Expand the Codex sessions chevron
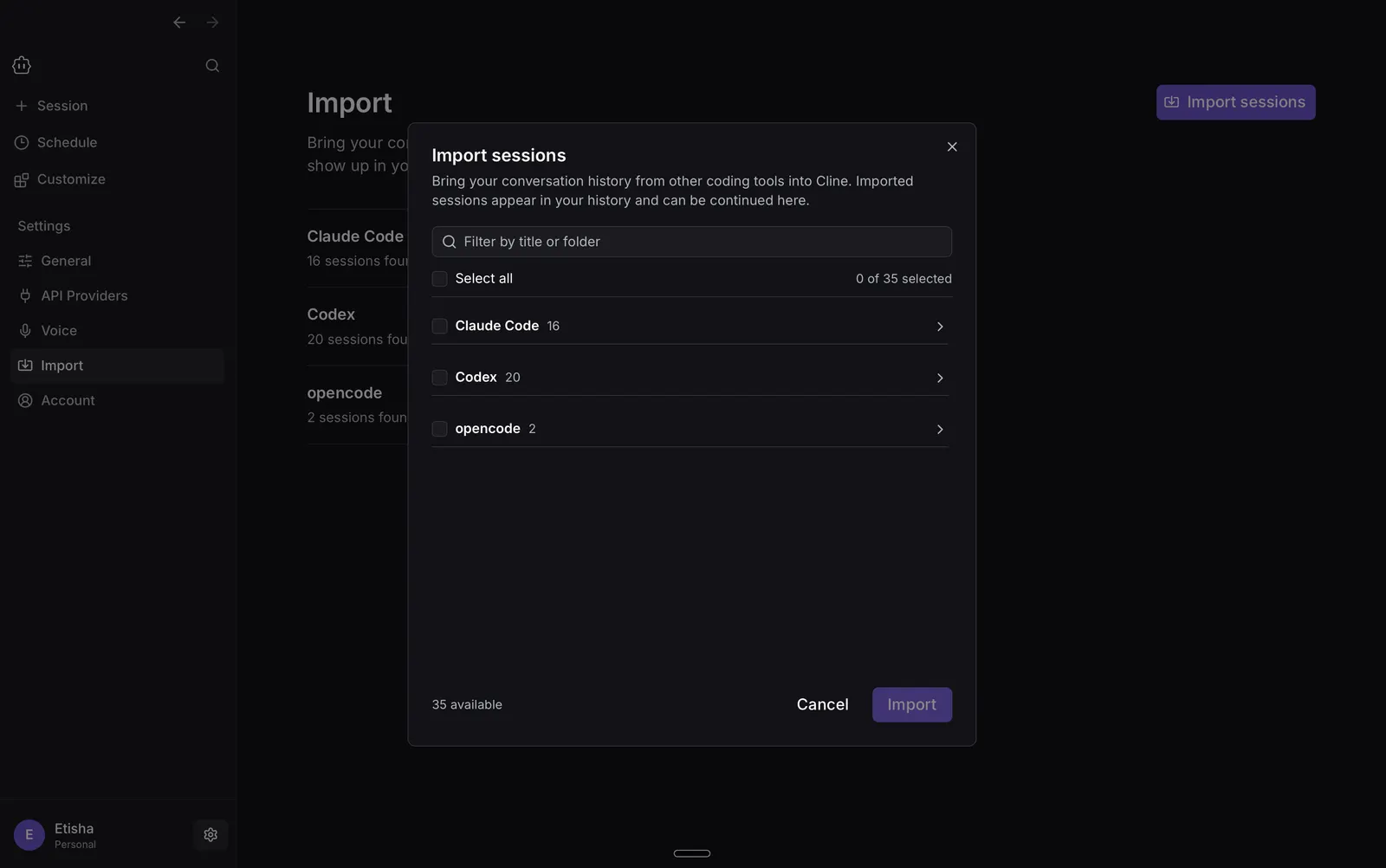Image resolution: width=1386 pixels, height=868 pixels. 940,378
